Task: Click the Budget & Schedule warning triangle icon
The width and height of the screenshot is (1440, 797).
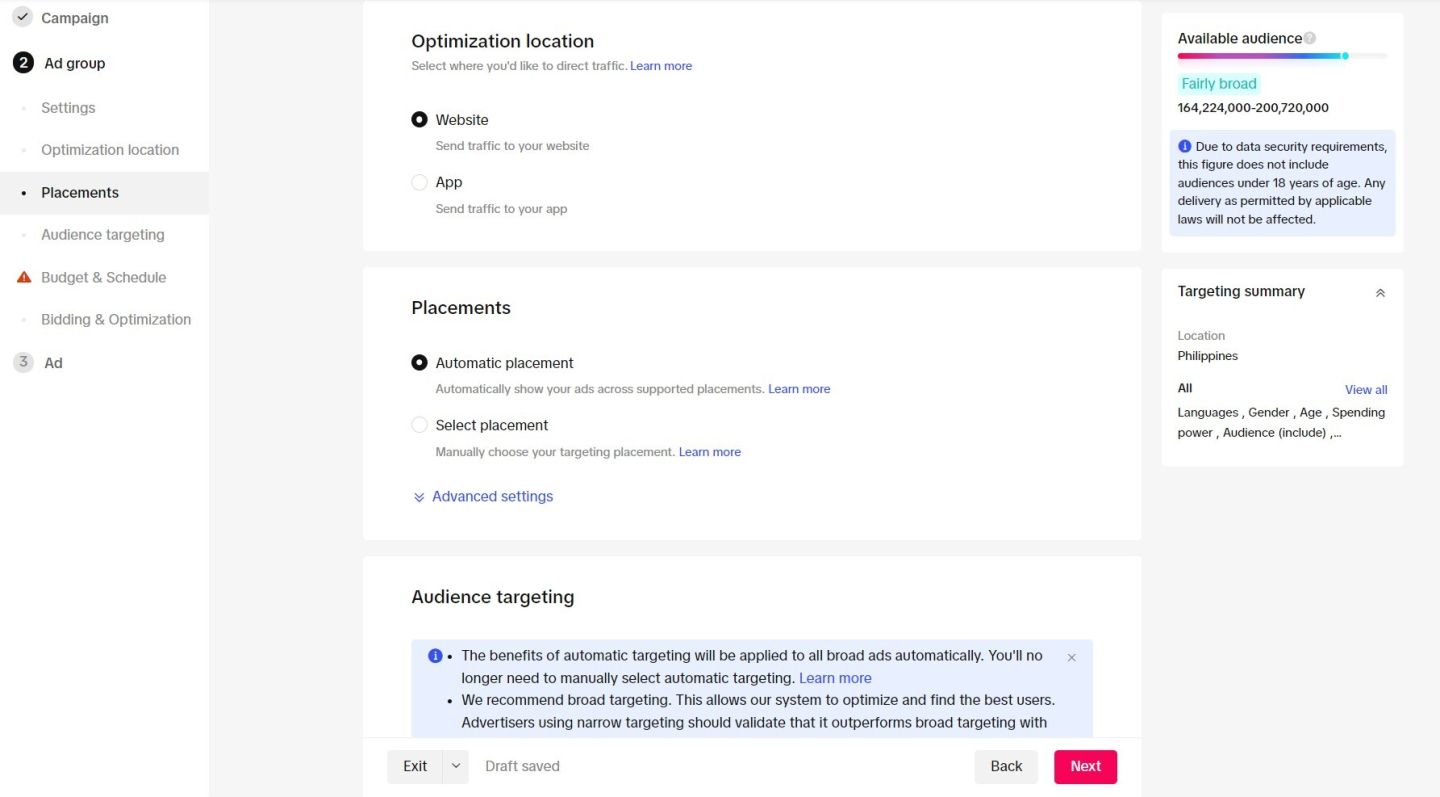Action: pyautogui.click(x=24, y=277)
